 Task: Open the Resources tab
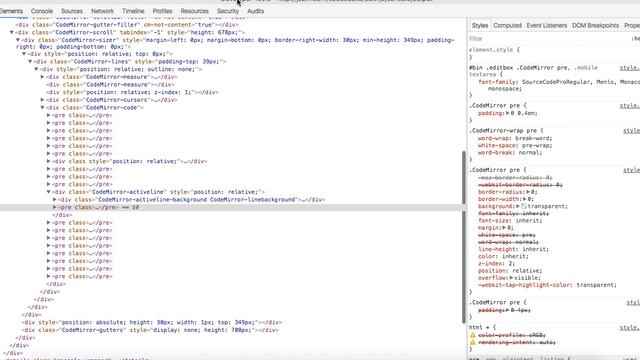[194, 11]
